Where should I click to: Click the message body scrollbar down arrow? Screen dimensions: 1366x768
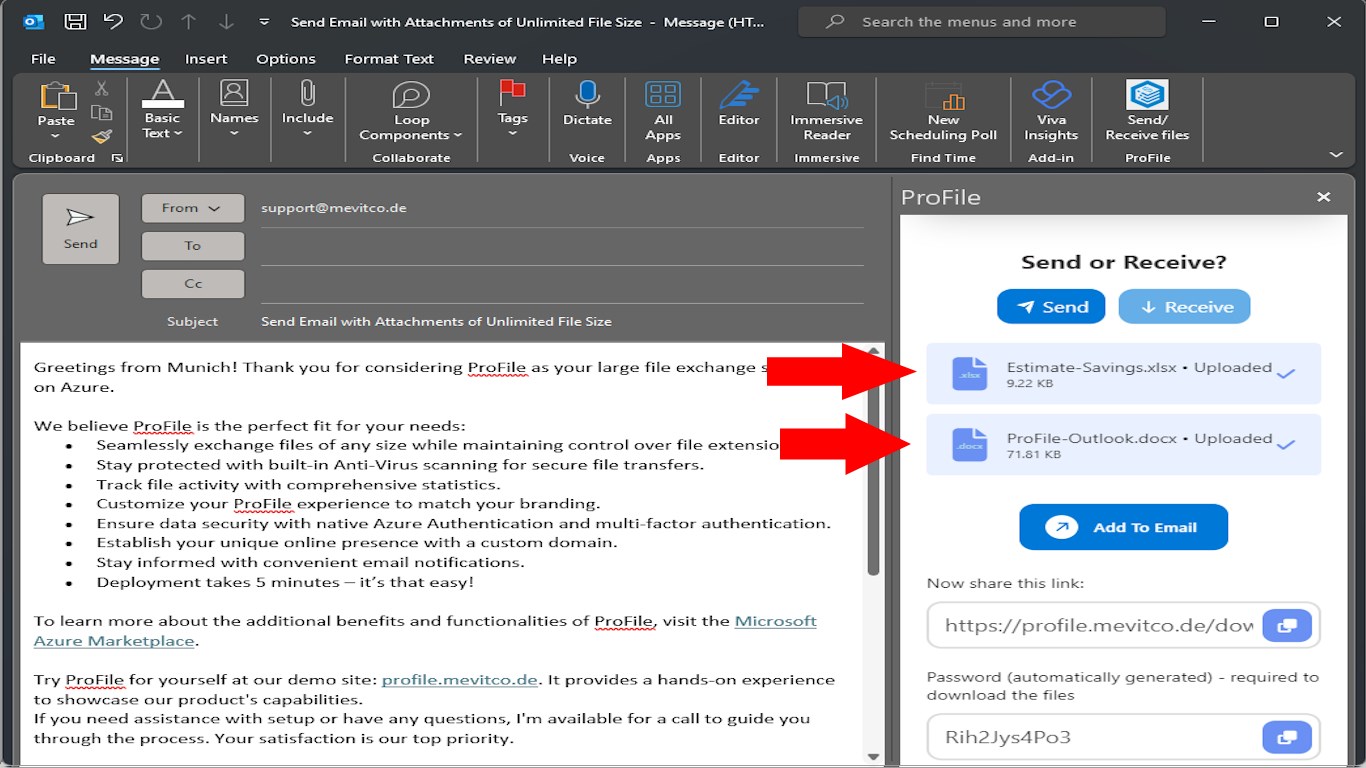pyautogui.click(x=873, y=757)
